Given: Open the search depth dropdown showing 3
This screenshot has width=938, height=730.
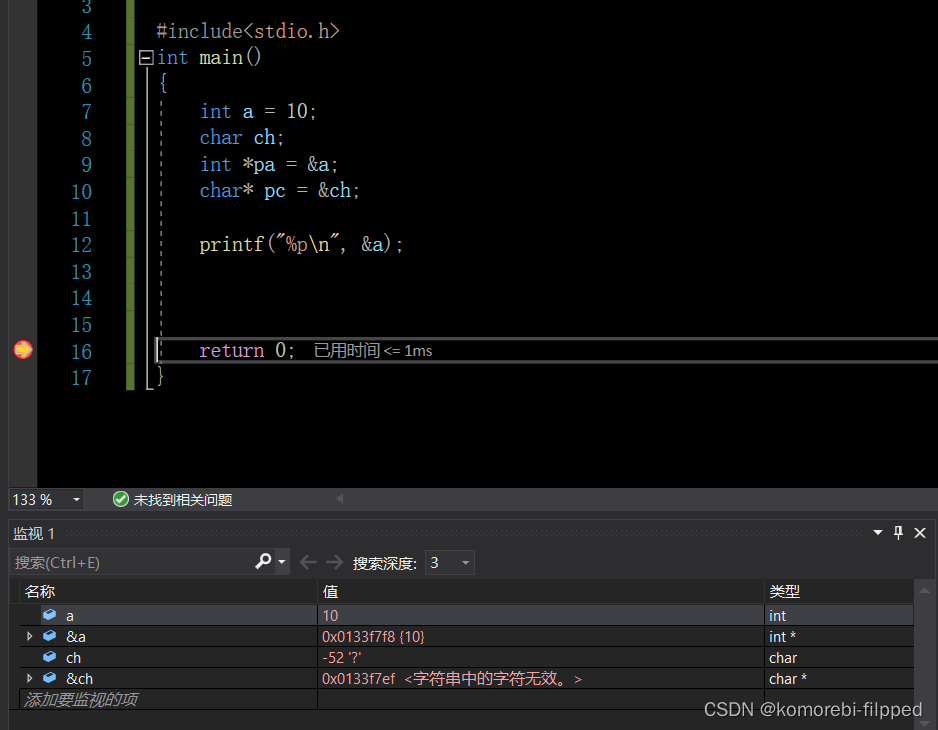Looking at the screenshot, I should [x=449, y=562].
